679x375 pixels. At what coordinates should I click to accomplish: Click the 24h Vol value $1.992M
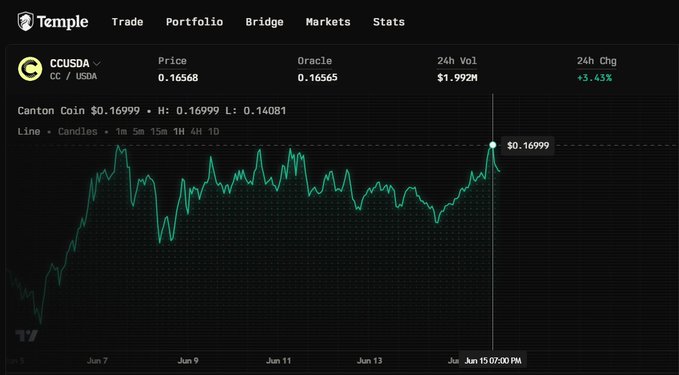[457, 78]
